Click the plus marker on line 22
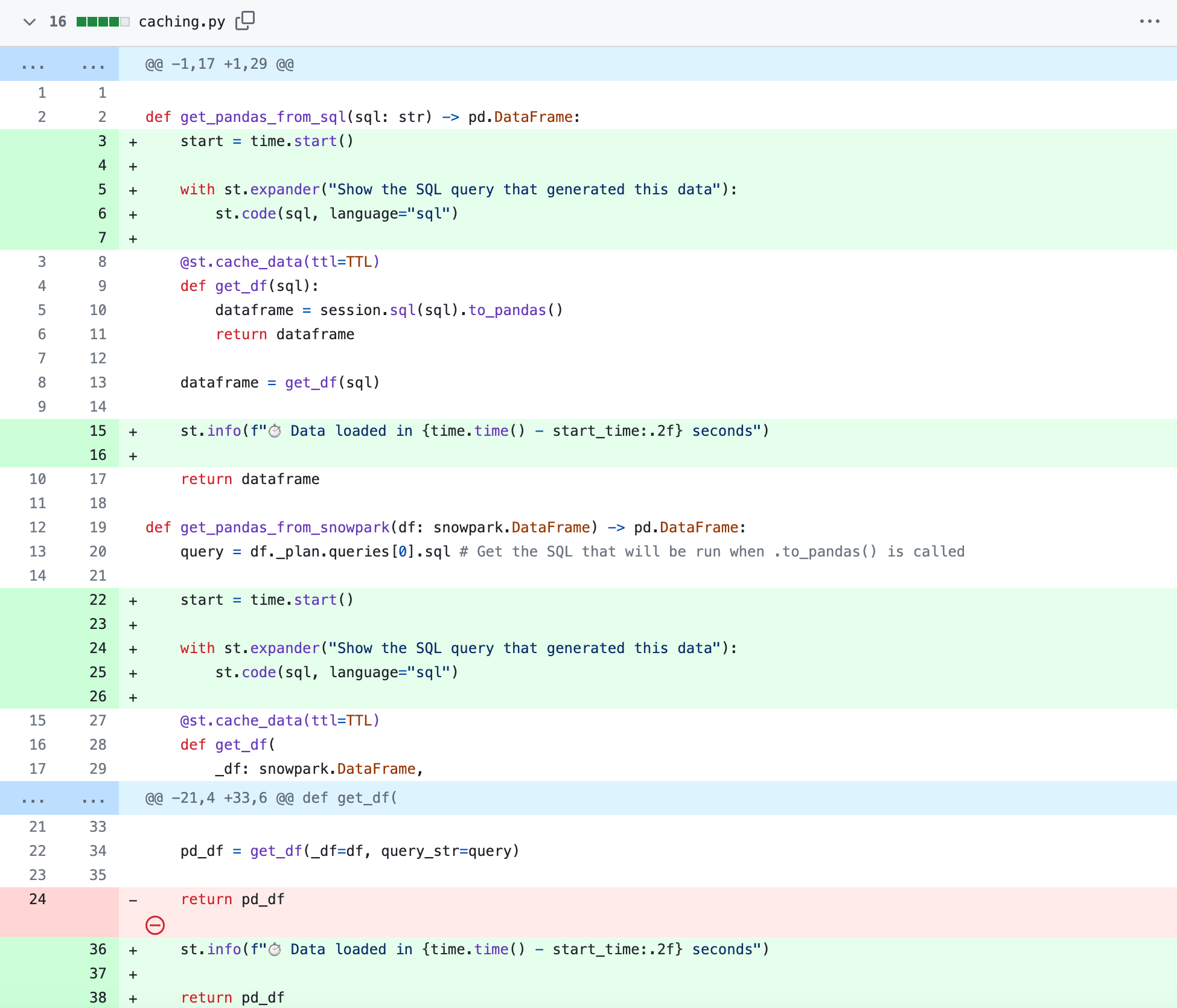Viewport: 1177px width, 1008px height. coord(133,601)
